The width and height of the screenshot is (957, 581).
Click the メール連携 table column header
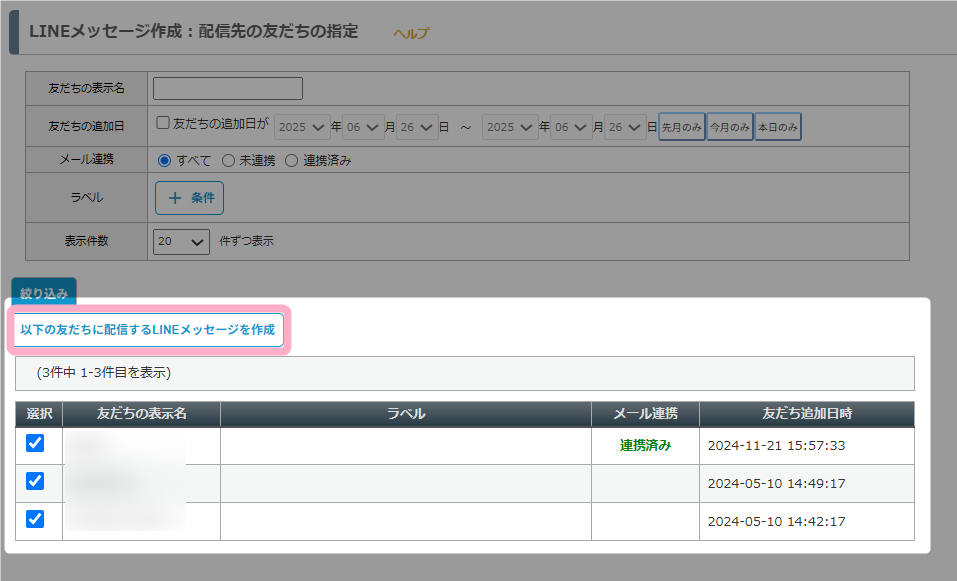point(645,414)
